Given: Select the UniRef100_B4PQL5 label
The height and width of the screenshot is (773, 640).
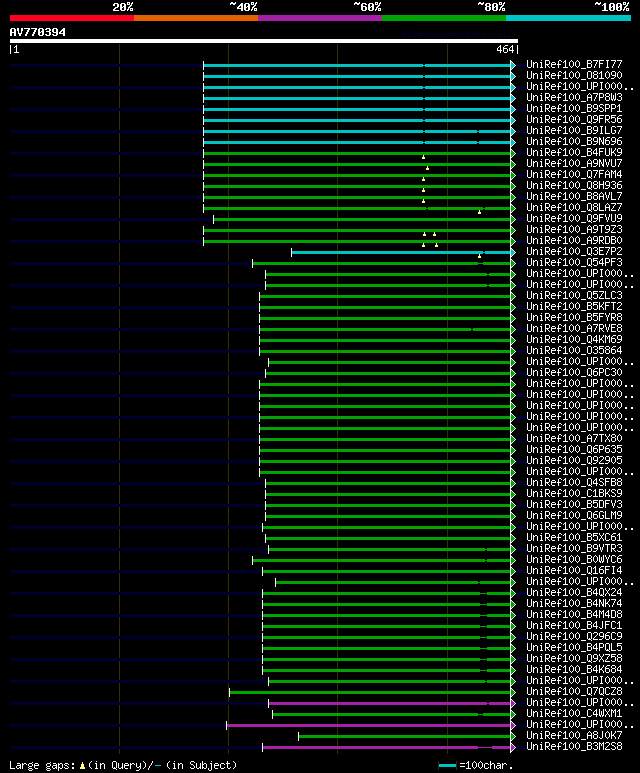Looking at the screenshot, I should pos(574,647).
